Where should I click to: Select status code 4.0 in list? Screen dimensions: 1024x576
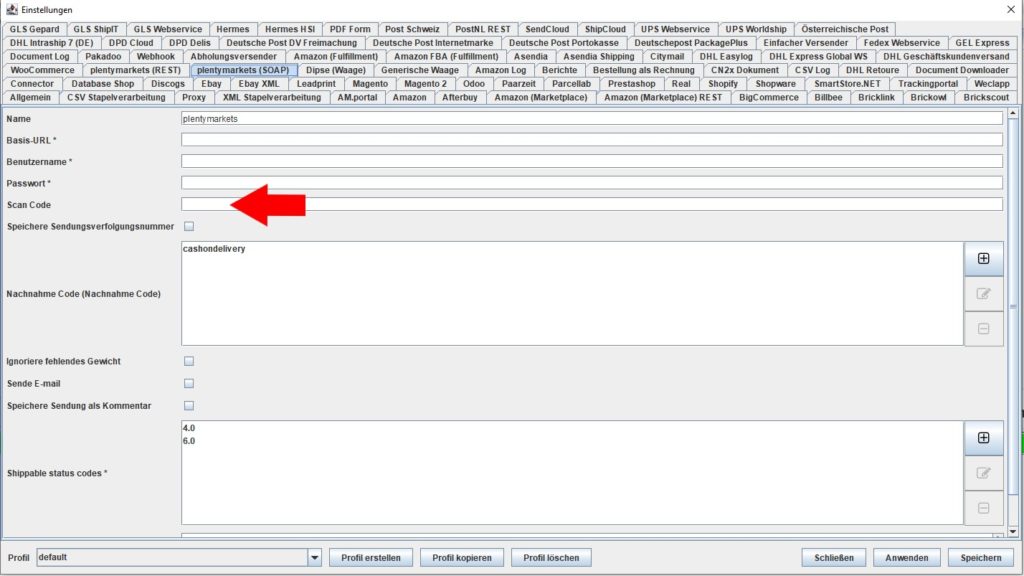[189, 428]
